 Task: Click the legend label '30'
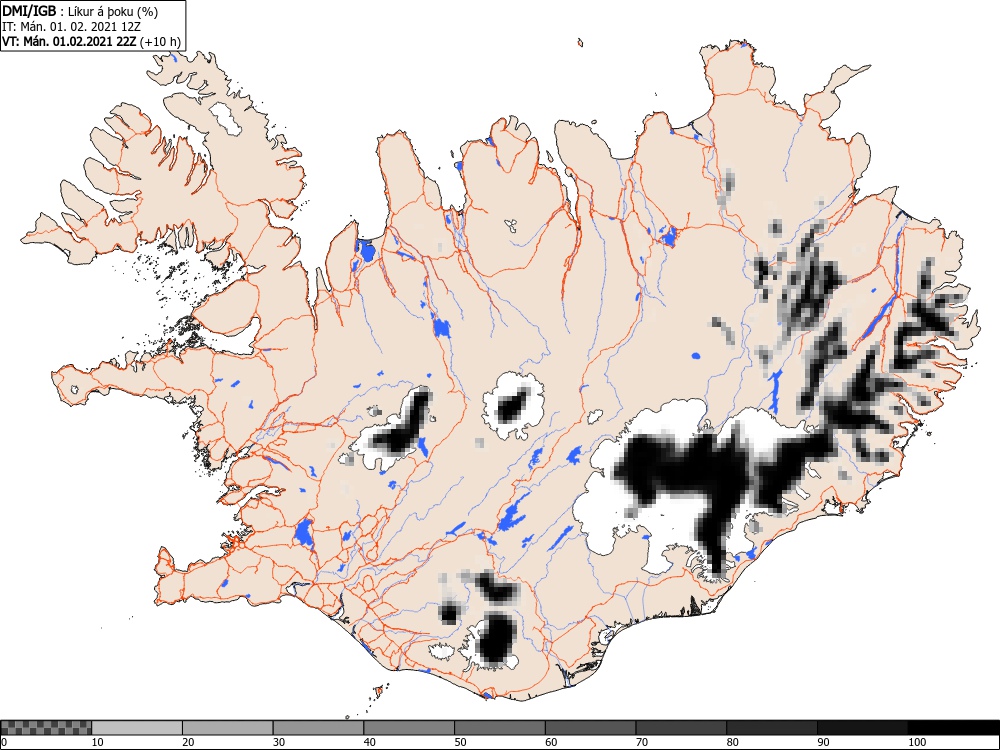click(x=279, y=742)
